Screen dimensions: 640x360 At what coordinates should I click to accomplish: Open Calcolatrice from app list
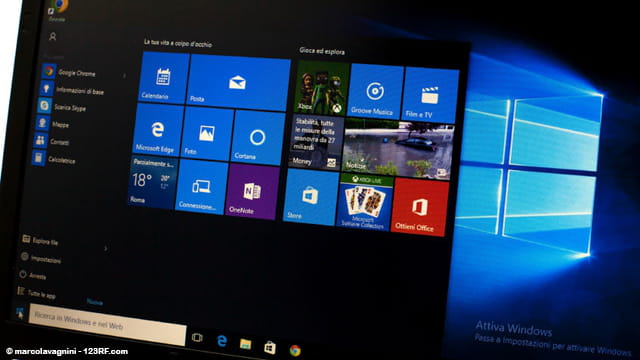click(54, 159)
